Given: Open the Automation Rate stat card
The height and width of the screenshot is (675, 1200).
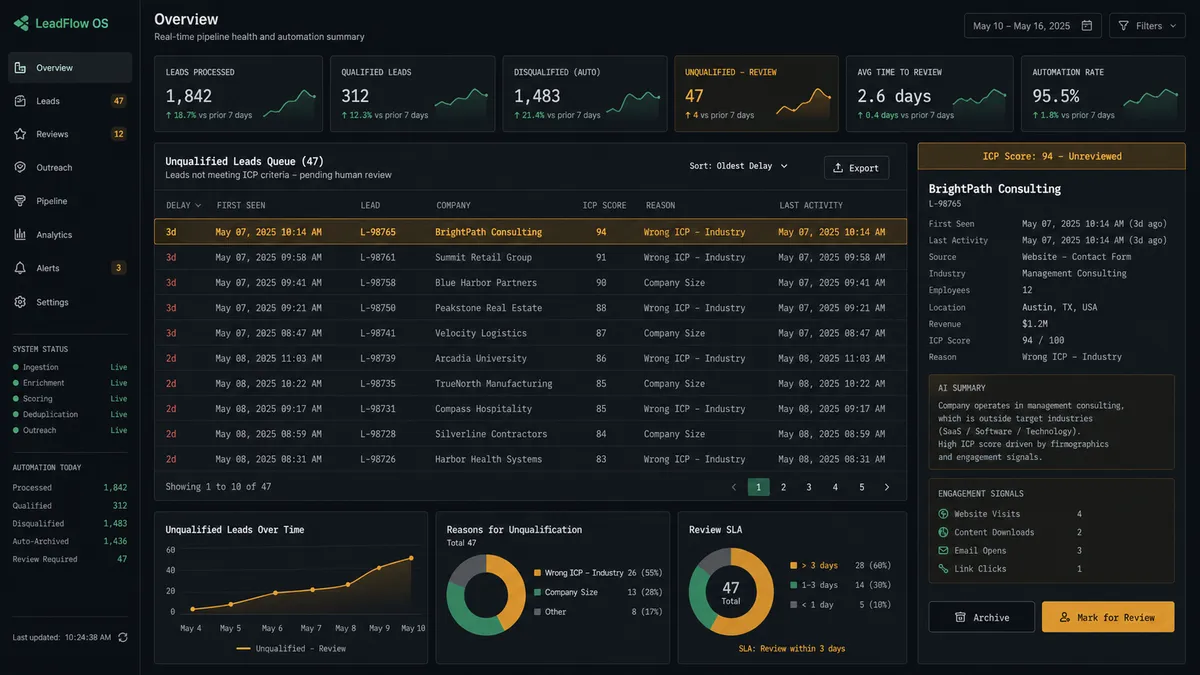Looking at the screenshot, I should click(1103, 94).
